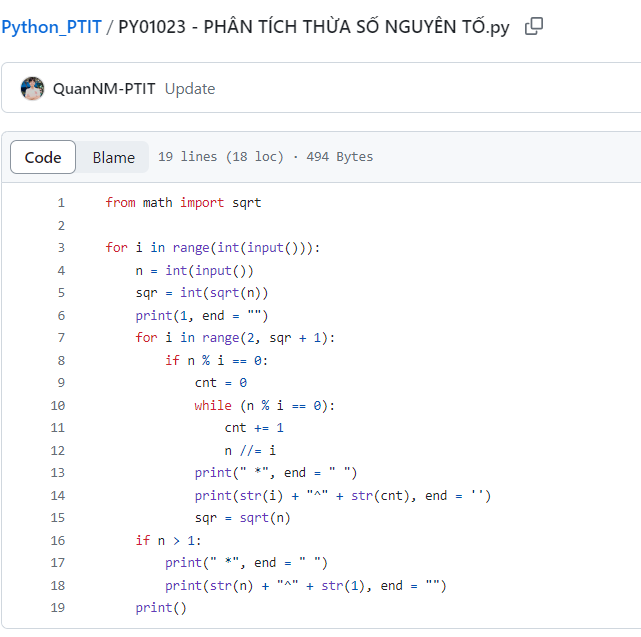
Task: Select line number 1 in the gutter
Action: 60,202
